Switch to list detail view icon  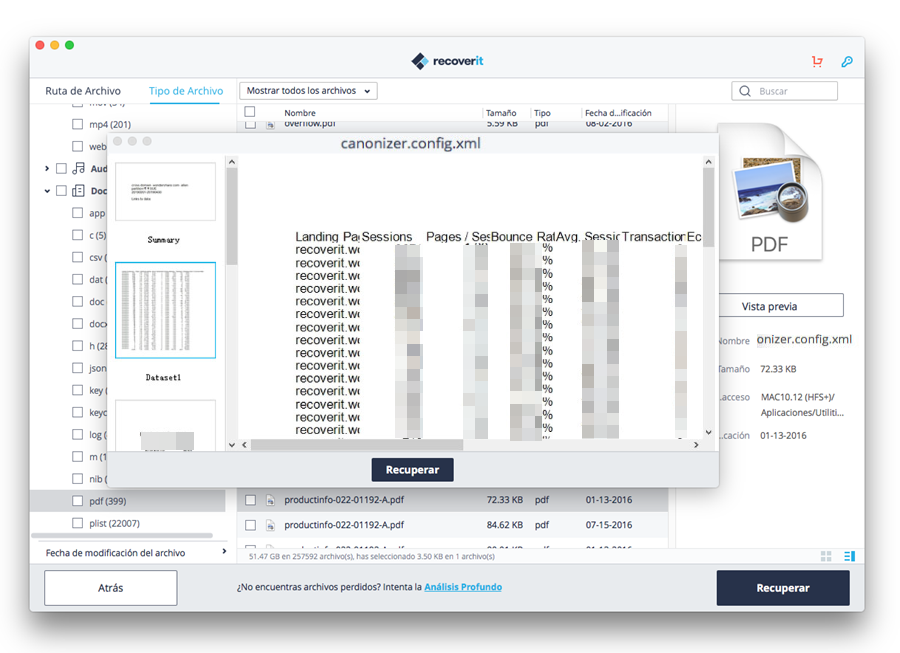[849, 556]
